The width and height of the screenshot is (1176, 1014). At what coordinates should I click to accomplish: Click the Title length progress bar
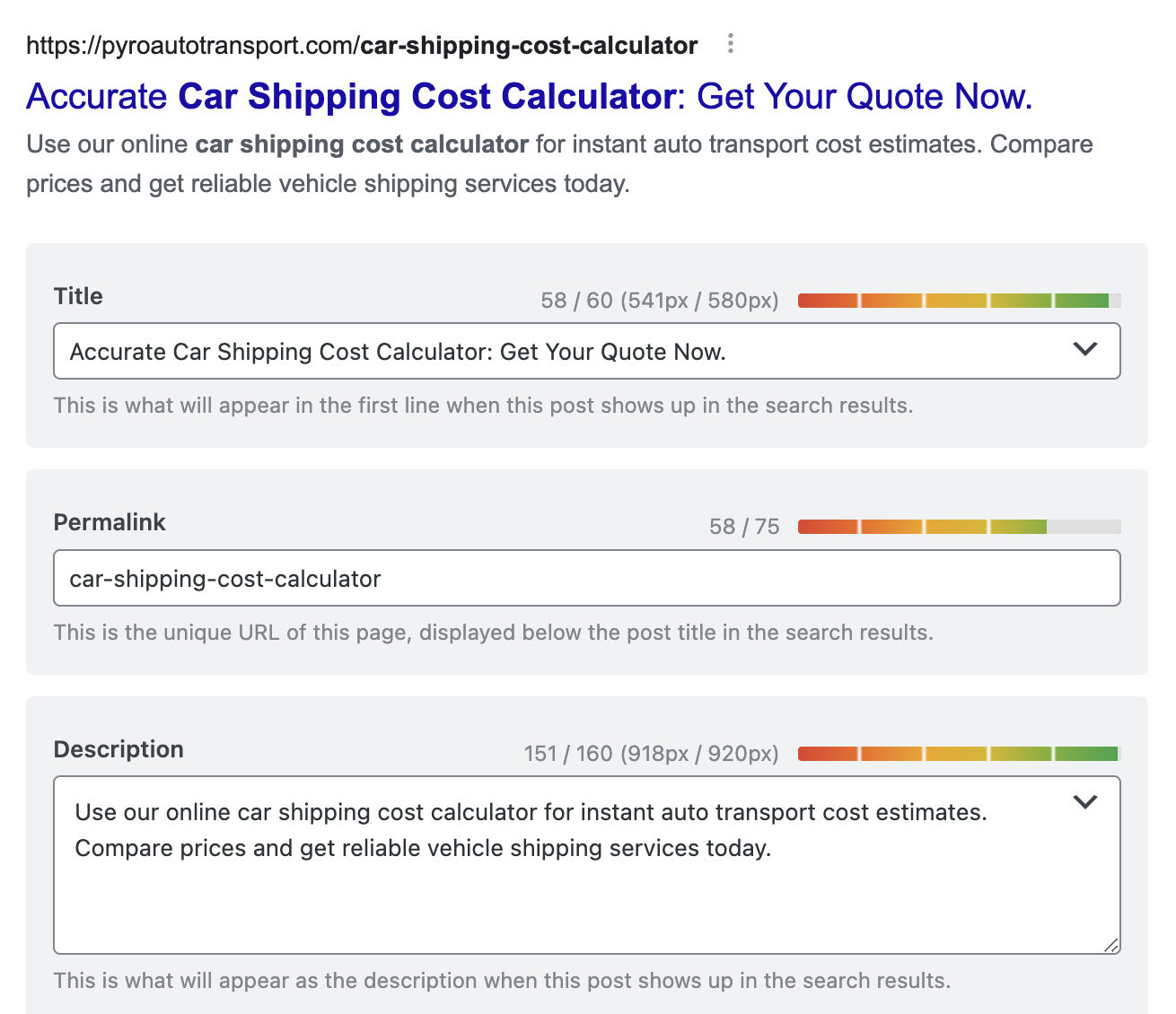959,301
